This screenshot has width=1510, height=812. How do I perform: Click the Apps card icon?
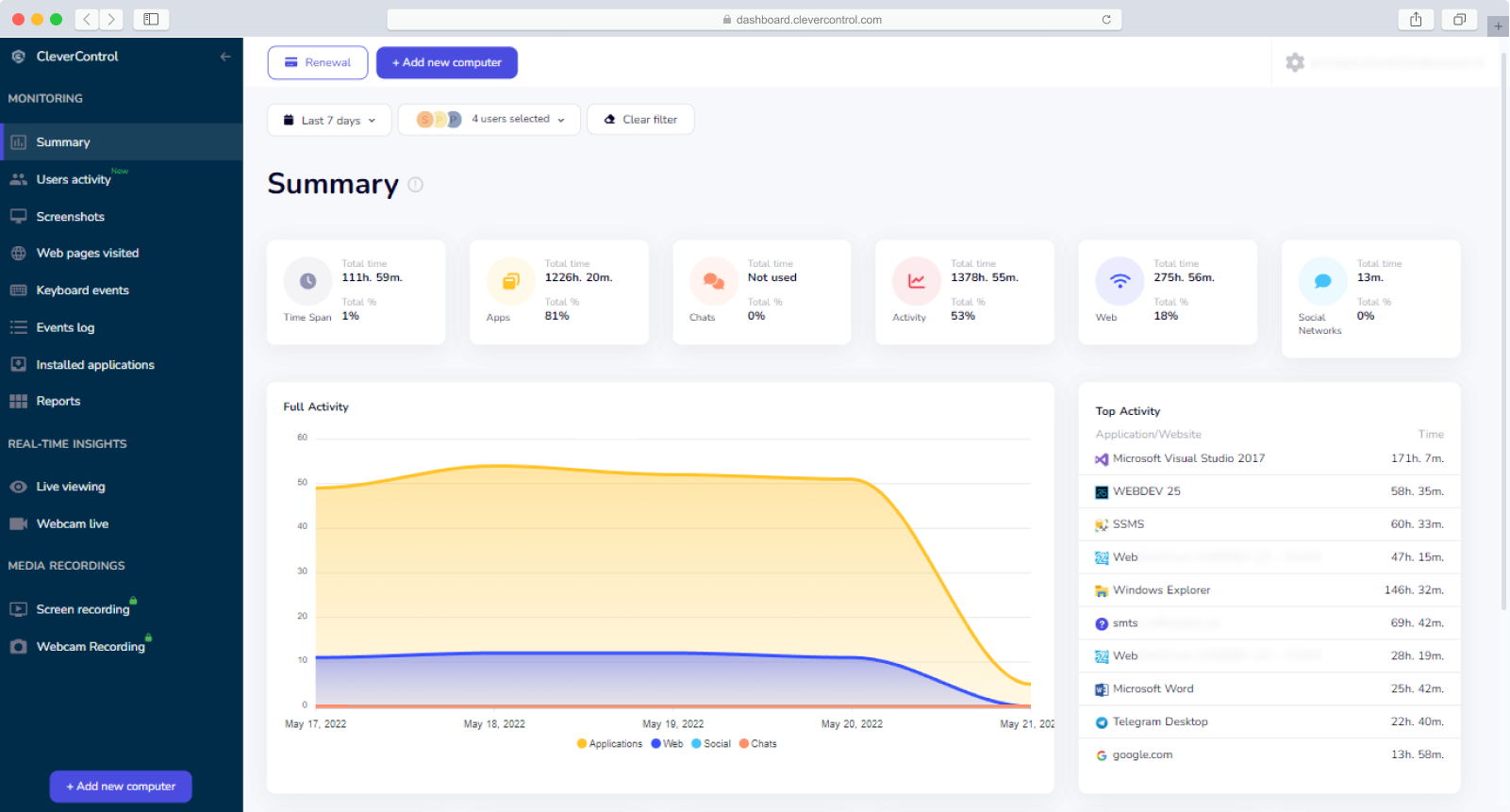[510, 281]
